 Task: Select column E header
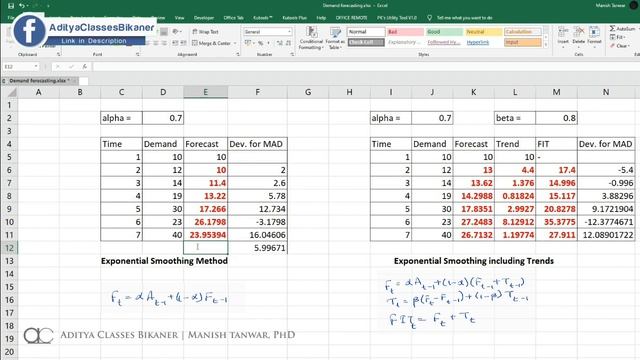[x=205, y=92]
